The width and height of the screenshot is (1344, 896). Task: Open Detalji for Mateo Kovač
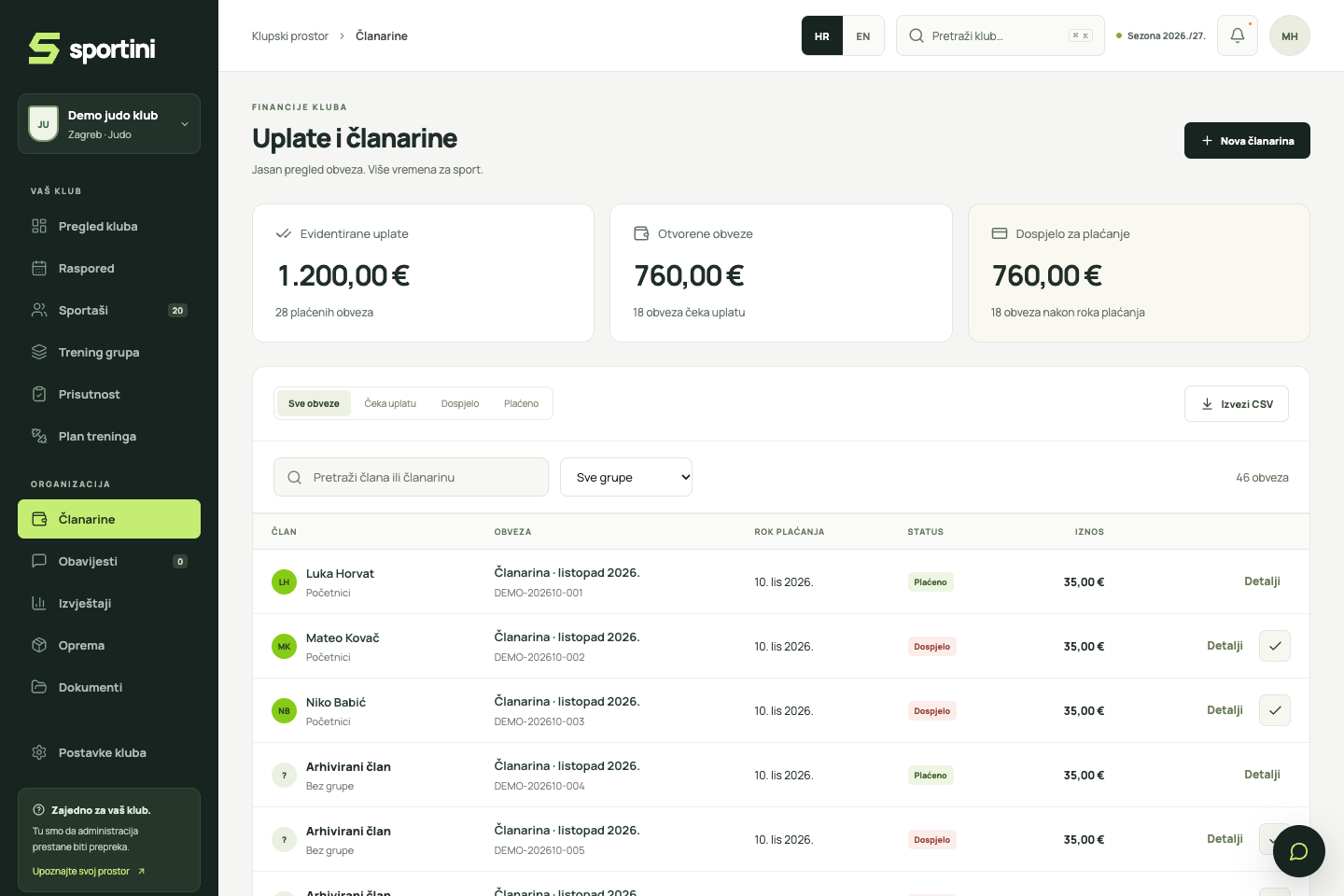1225,646
